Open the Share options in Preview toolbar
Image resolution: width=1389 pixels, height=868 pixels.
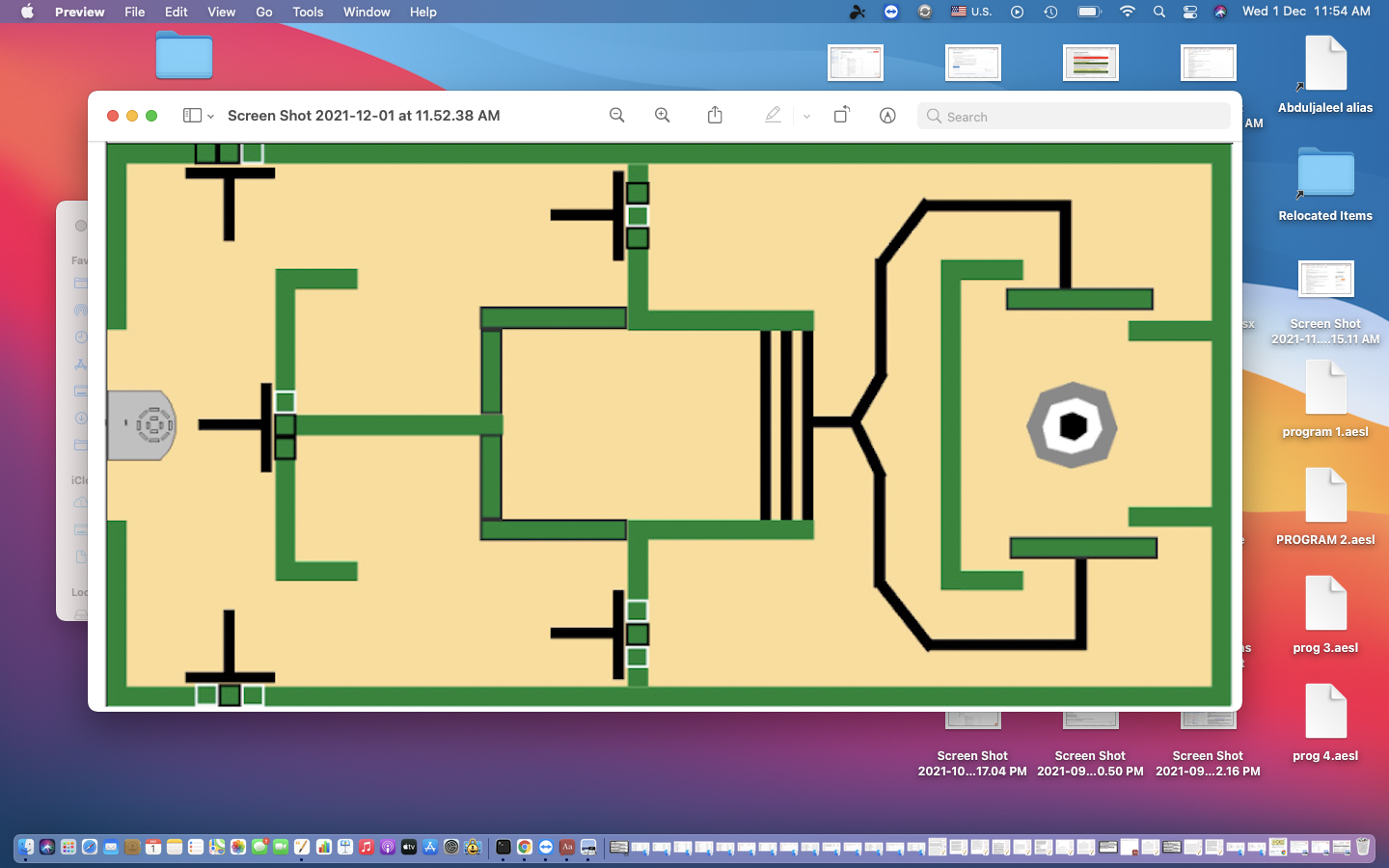(715, 115)
